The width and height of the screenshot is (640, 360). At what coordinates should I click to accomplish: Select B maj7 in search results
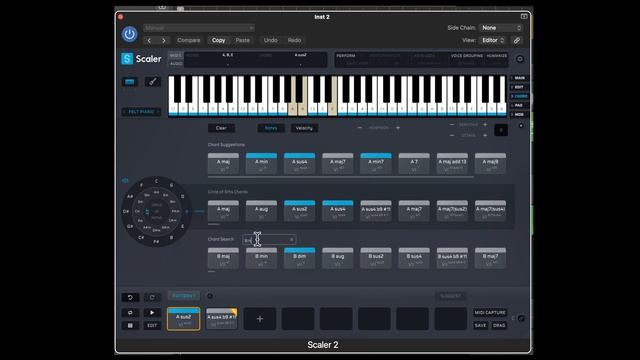pos(490,258)
